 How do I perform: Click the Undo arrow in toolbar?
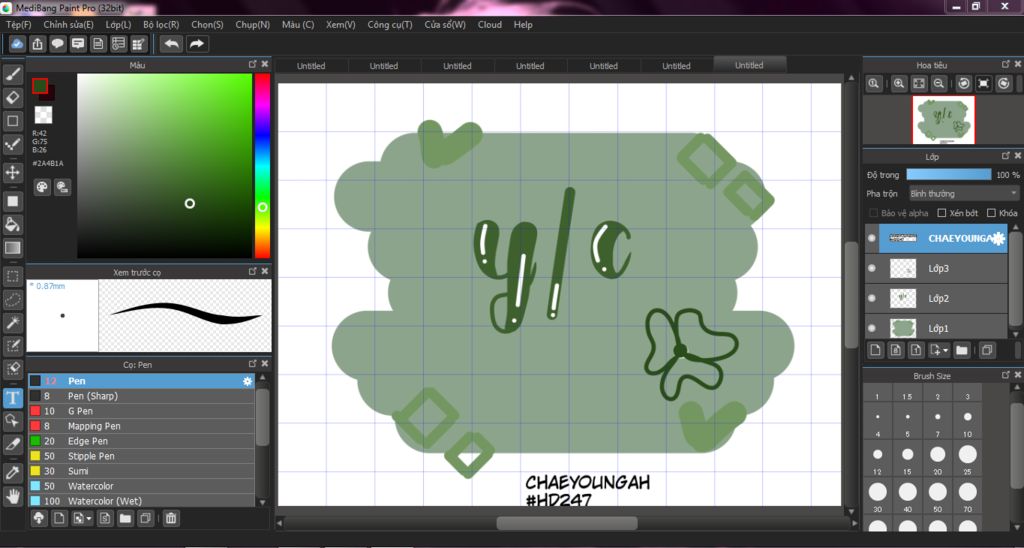pos(172,44)
